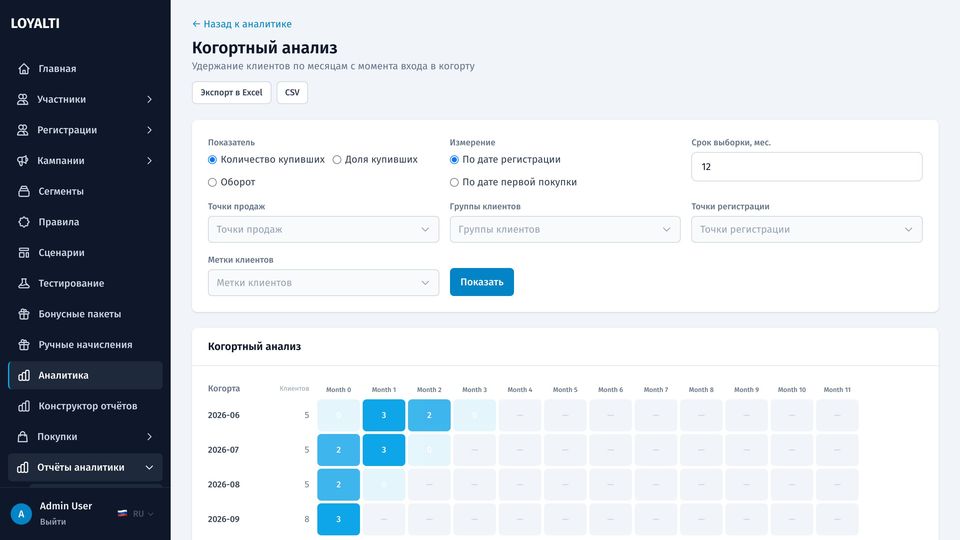Click the Участники people icon
This screenshot has height=540, width=960.
click(x=23, y=99)
